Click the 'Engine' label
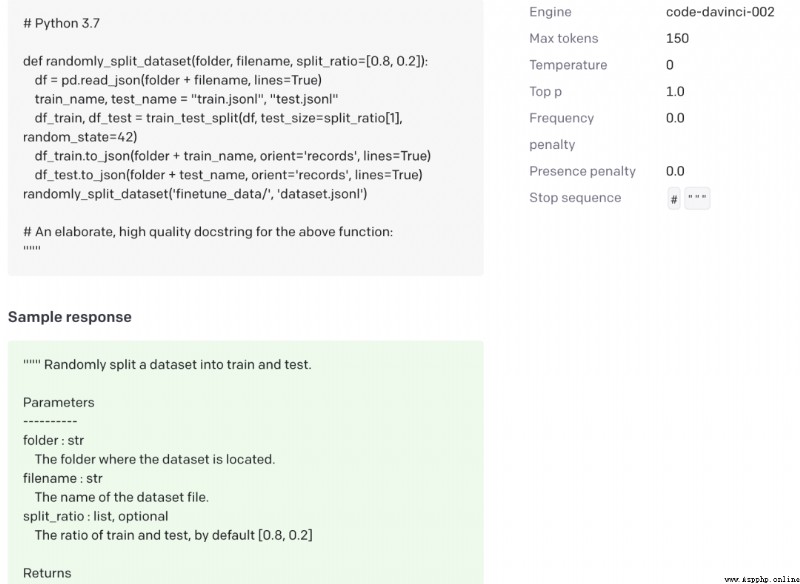Viewport: 800px width, 584px height. [550, 12]
